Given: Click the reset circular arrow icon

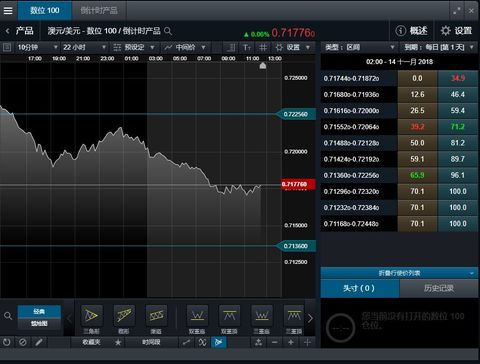Looking at the screenshot, I should [x=7, y=342].
